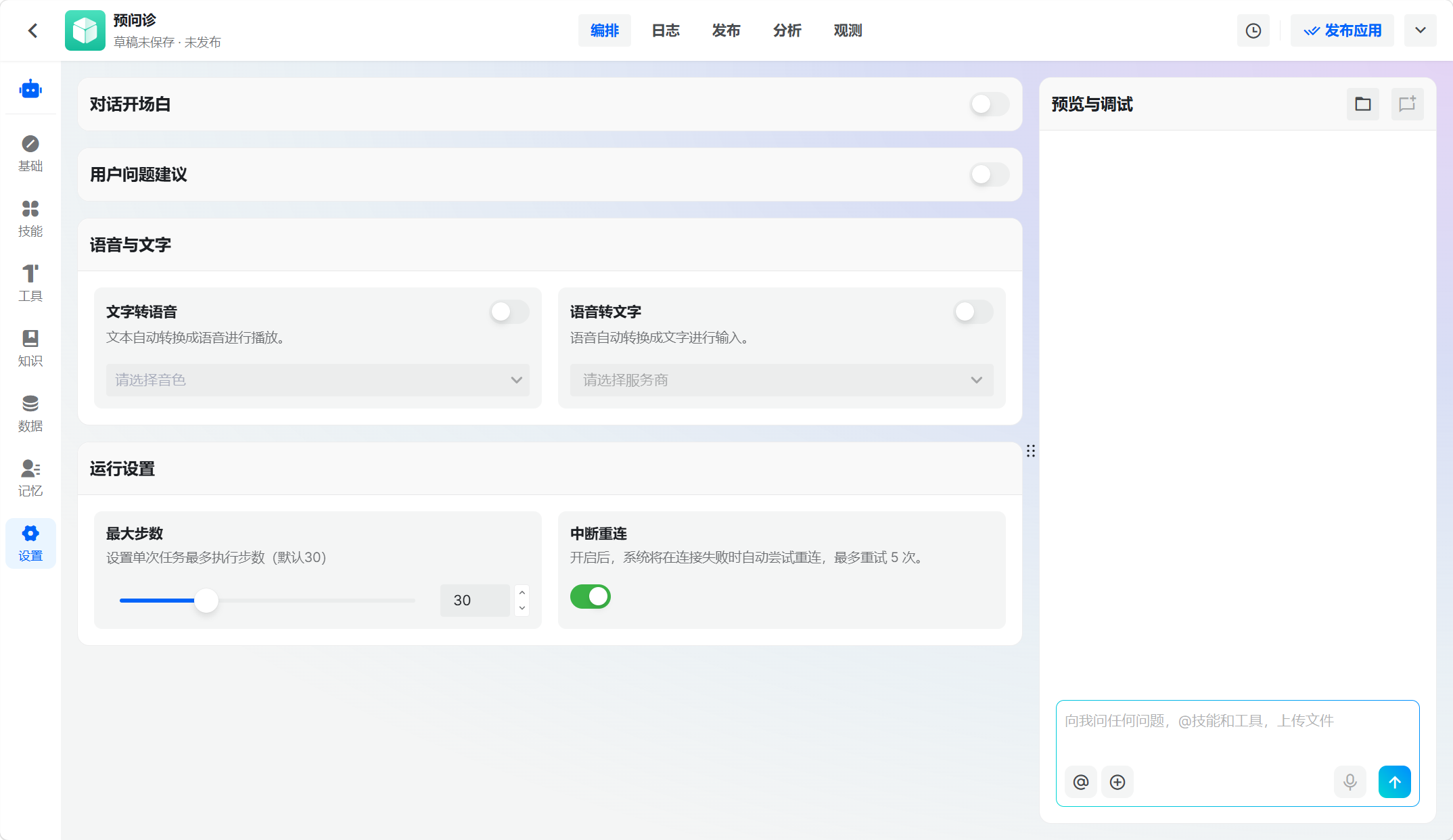Click the 语音与文字 section header

pyautogui.click(x=131, y=245)
